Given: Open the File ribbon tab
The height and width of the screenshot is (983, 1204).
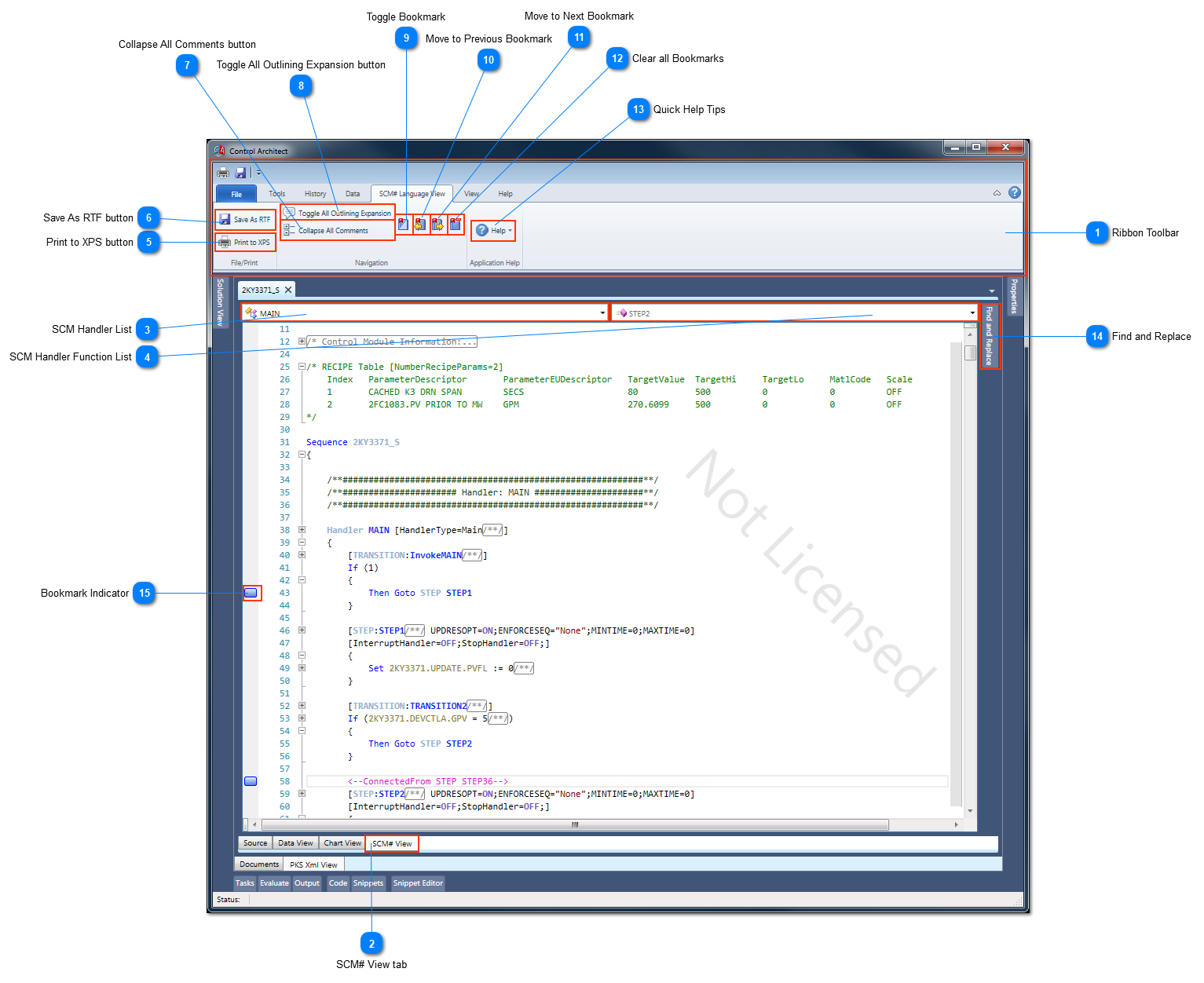Looking at the screenshot, I should (236, 194).
